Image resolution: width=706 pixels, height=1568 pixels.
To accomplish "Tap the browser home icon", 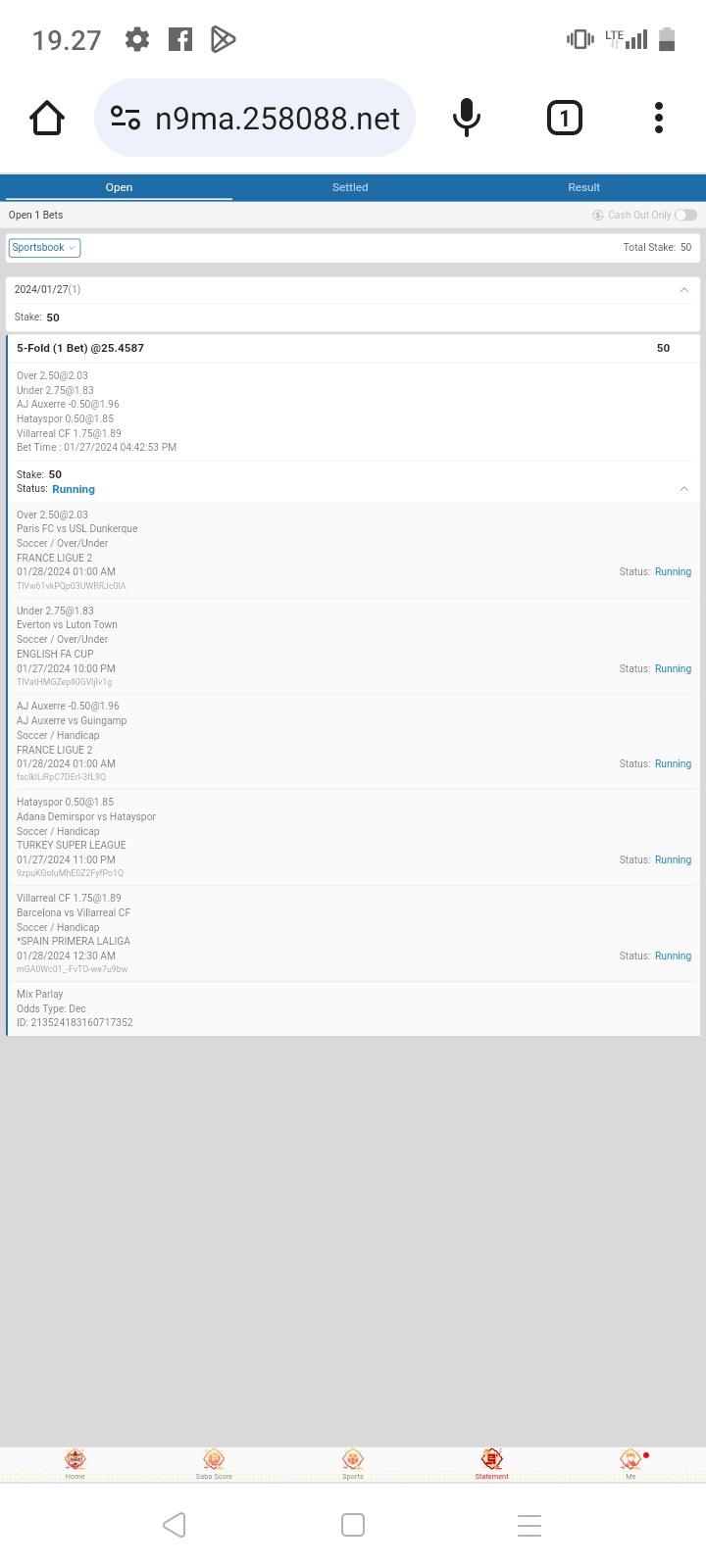I will click(x=47, y=119).
